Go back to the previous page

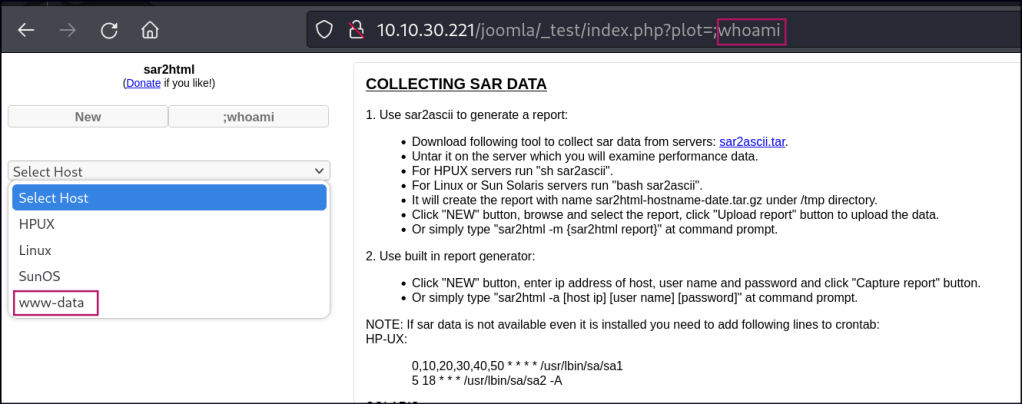tap(26, 29)
